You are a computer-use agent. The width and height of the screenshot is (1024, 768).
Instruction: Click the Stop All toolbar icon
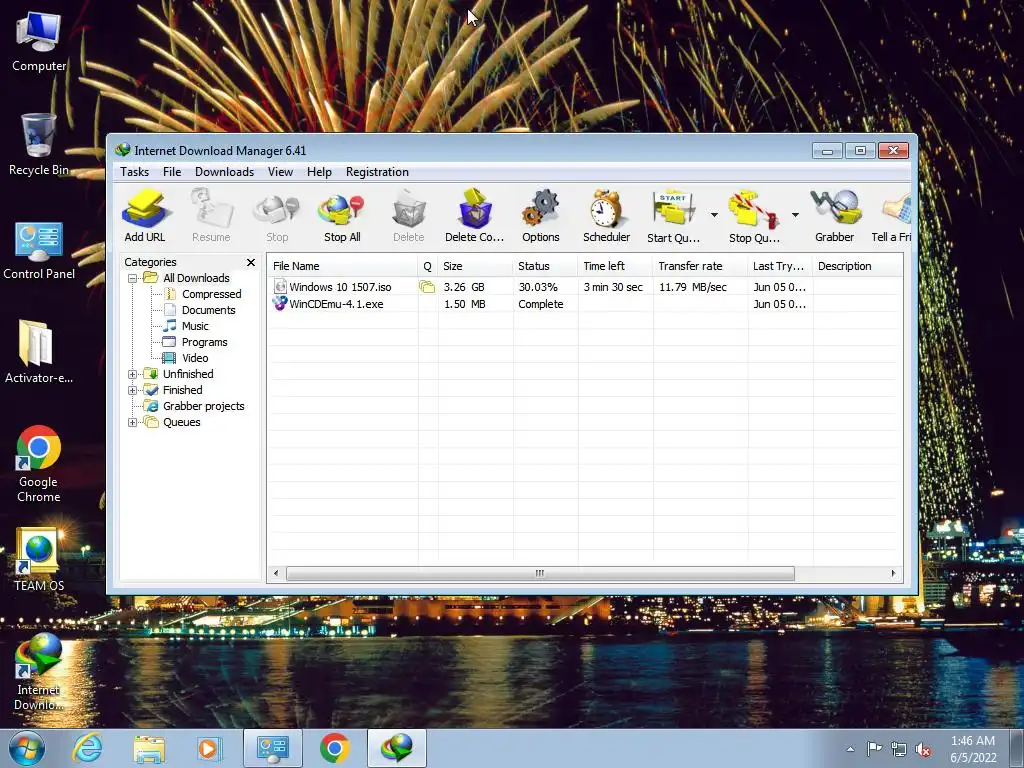342,215
